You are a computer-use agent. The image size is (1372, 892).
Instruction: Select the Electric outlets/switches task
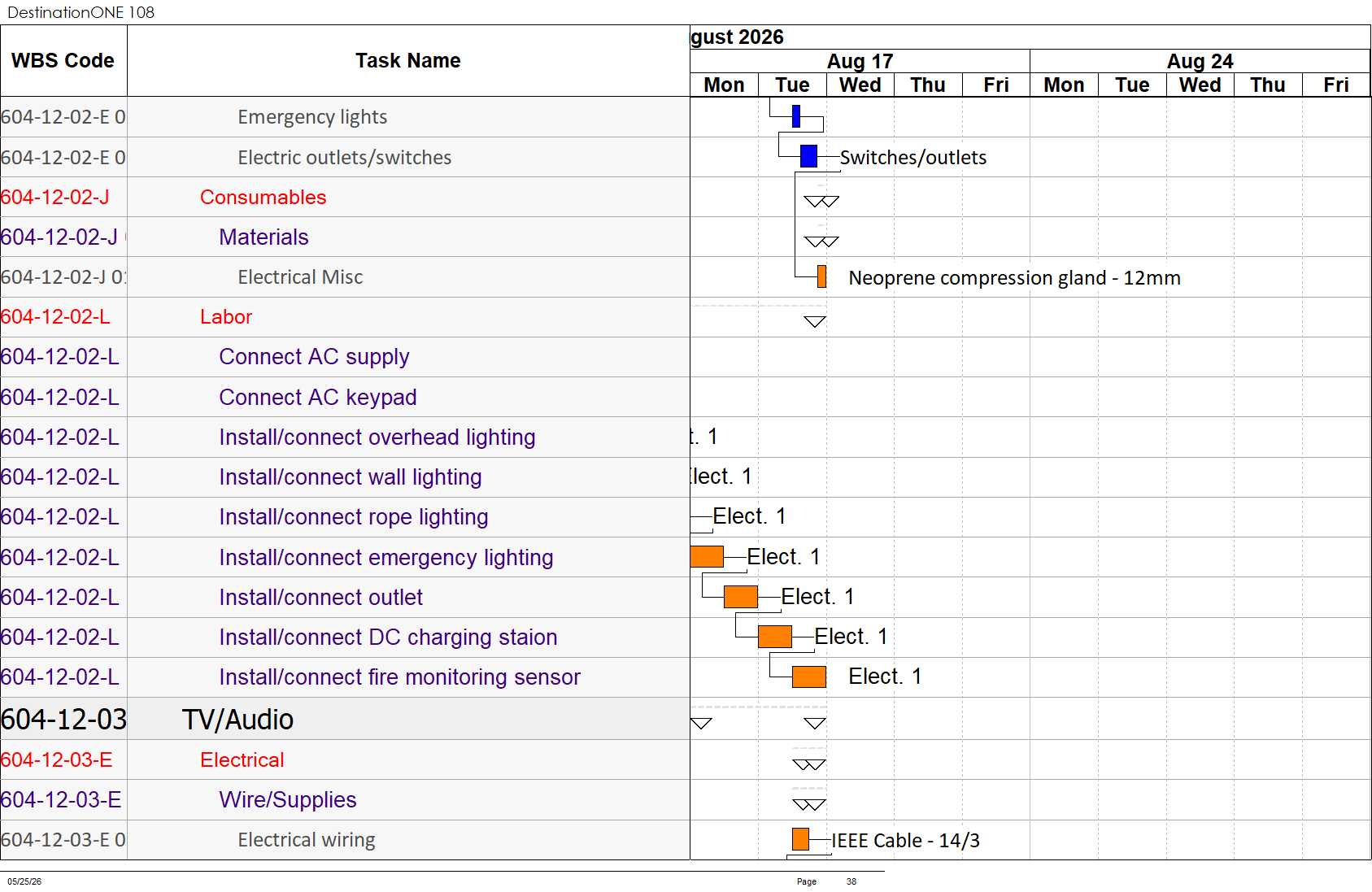pyautogui.click(x=344, y=157)
